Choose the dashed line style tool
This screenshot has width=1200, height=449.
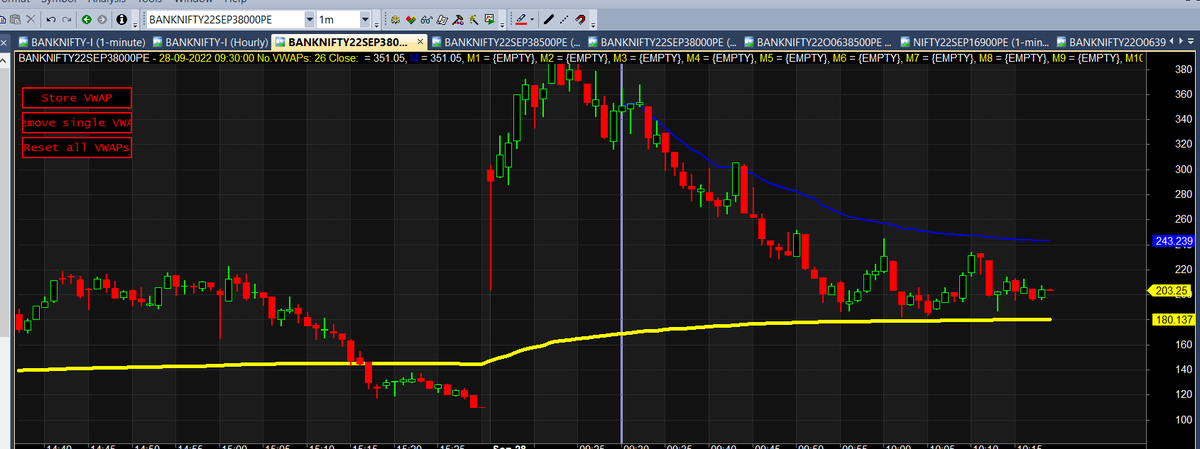pyautogui.click(x=565, y=20)
